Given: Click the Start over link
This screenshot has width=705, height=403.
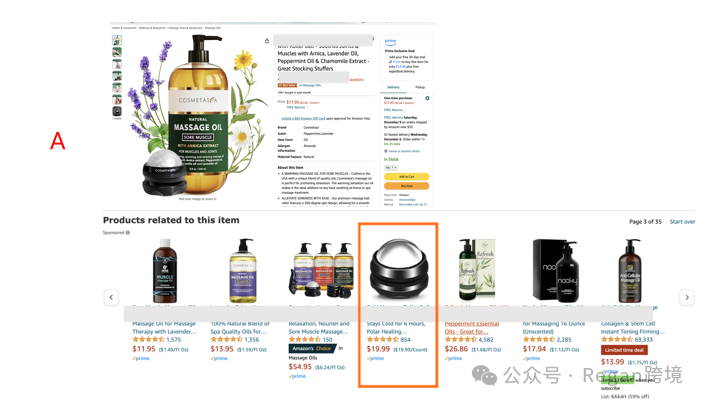Looking at the screenshot, I should pyautogui.click(x=682, y=221).
